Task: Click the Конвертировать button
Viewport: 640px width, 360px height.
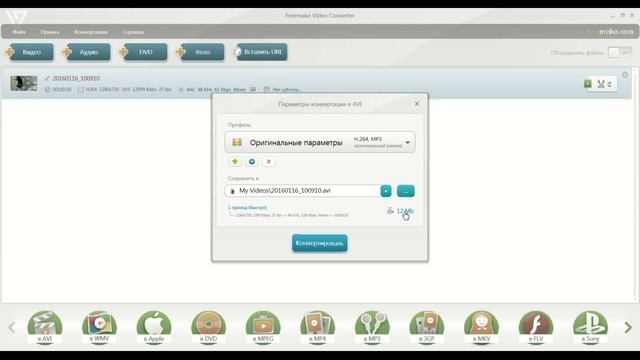Action: coord(320,243)
